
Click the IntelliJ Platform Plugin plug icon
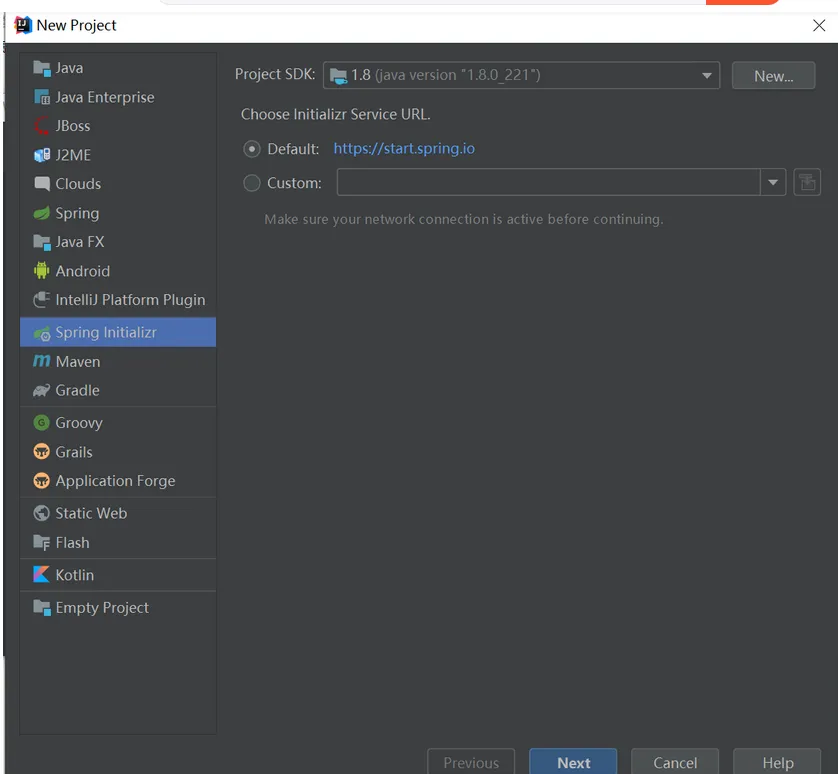click(42, 299)
